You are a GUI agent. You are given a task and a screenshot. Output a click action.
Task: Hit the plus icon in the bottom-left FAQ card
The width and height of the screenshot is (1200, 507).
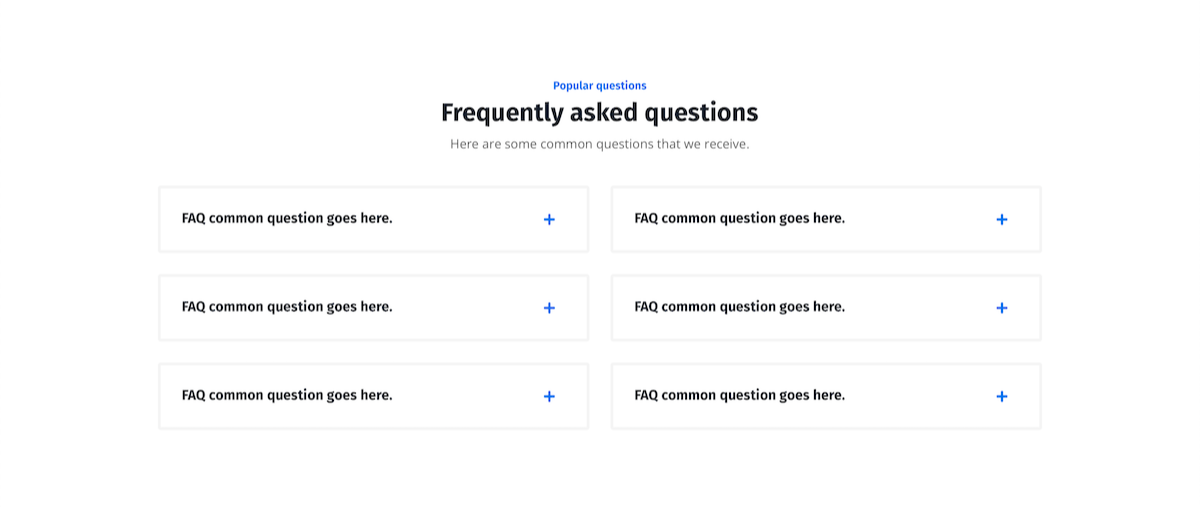(549, 396)
